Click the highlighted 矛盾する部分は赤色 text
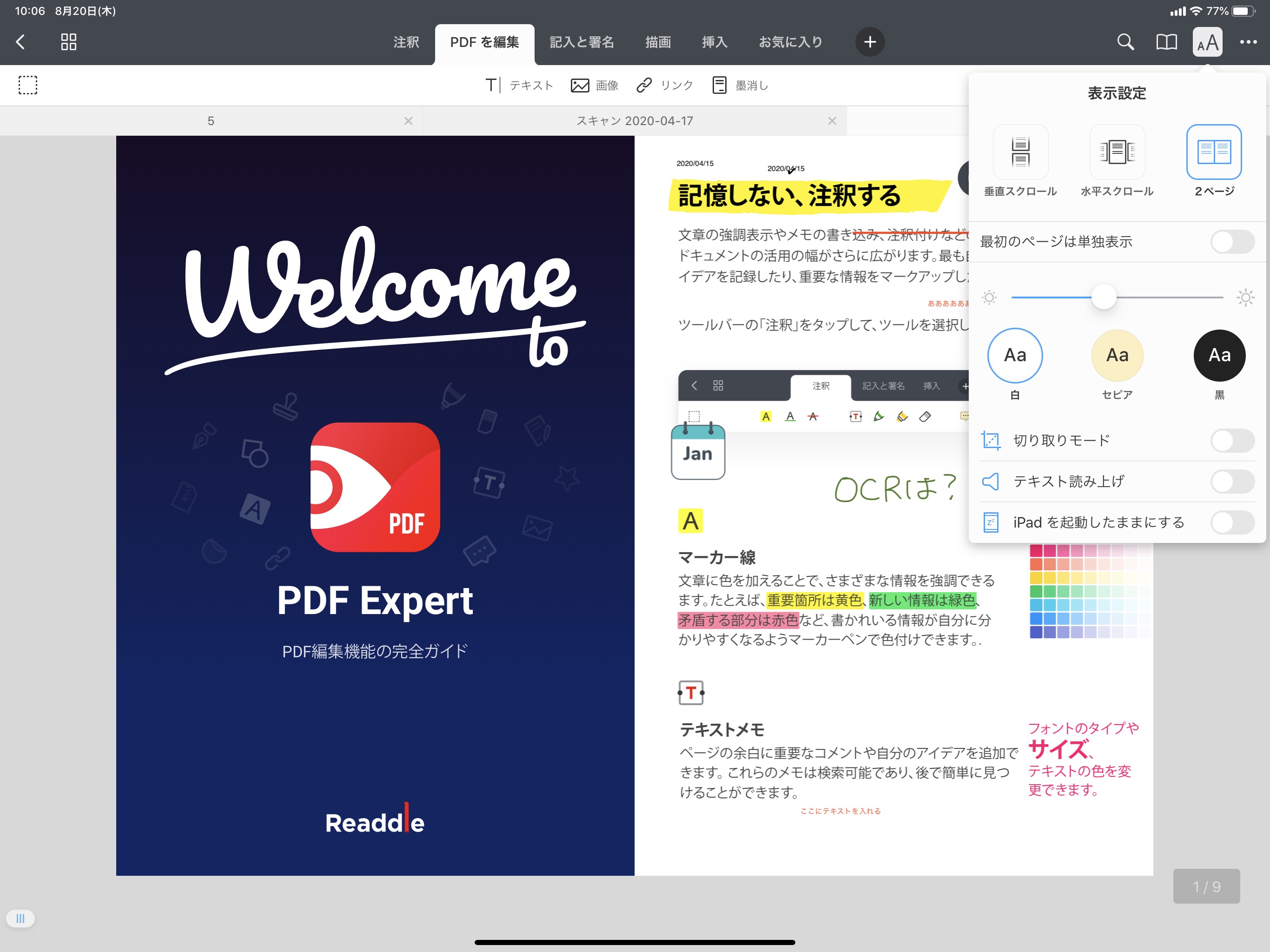This screenshot has height=952, width=1270. [x=738, y=620]
